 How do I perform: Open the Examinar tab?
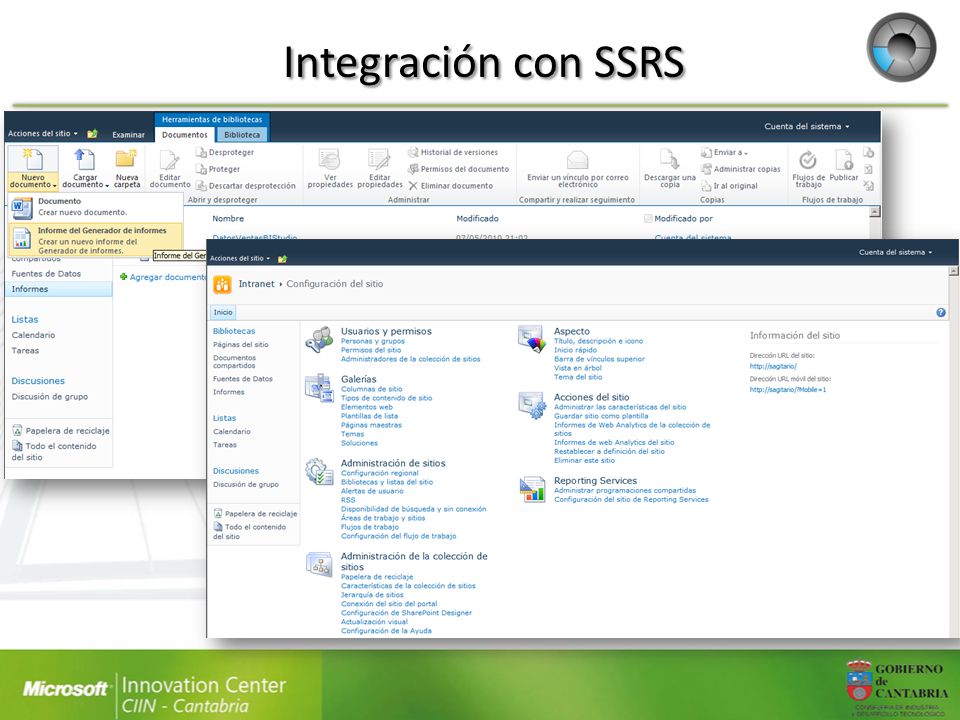129,135
